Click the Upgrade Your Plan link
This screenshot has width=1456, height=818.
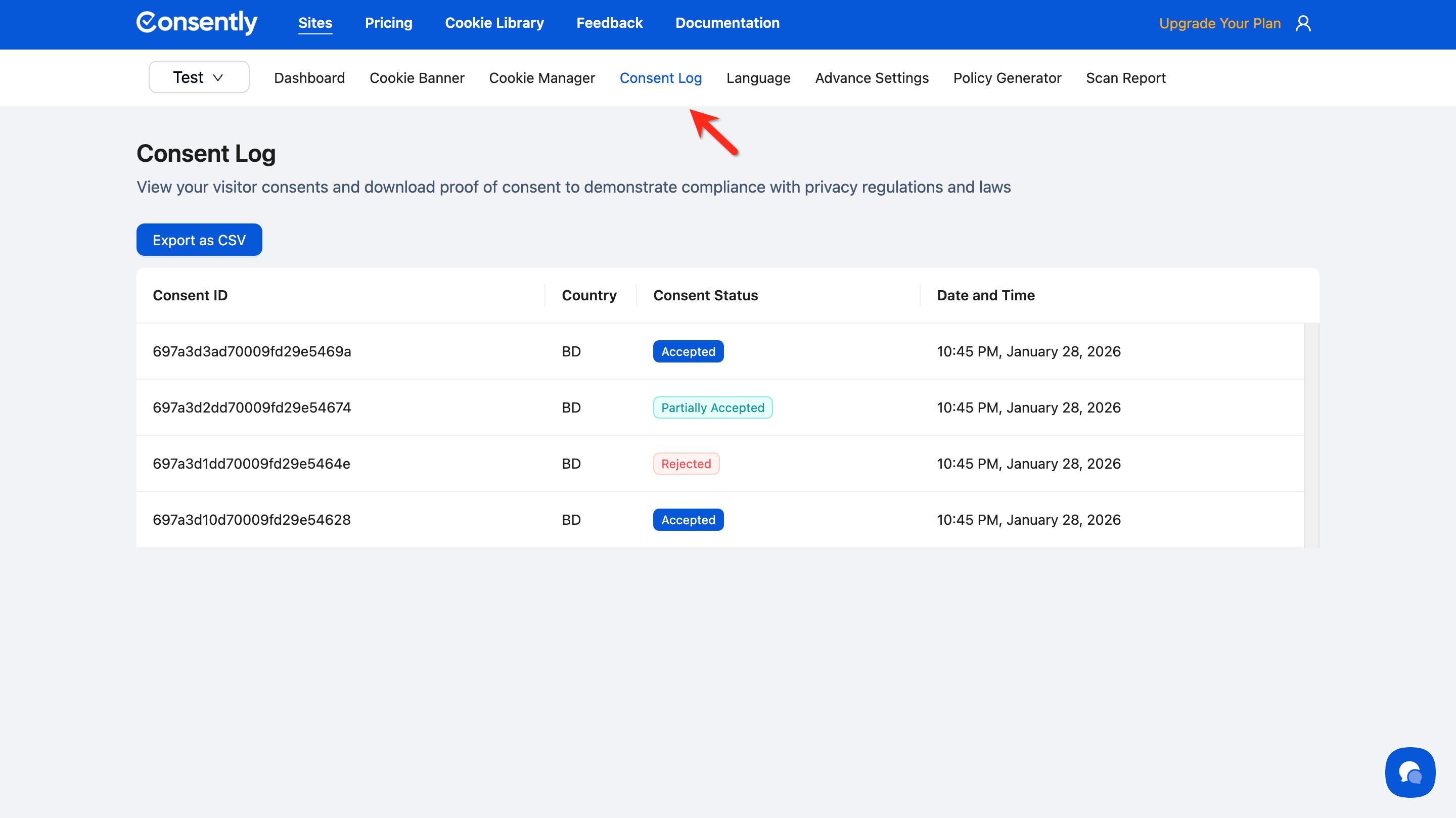(1219, 23)
